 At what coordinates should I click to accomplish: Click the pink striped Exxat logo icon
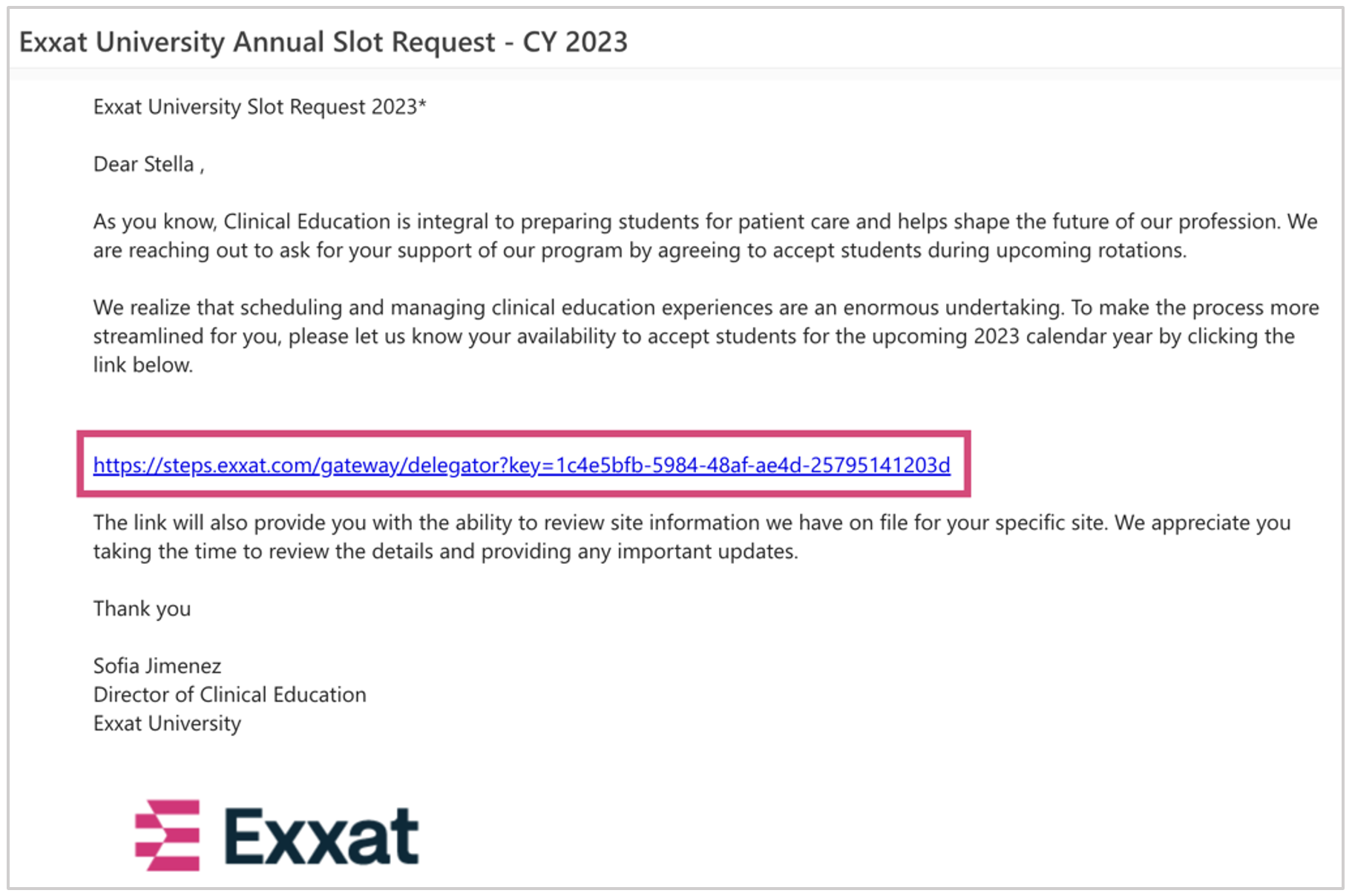pyautogui.click(x=168, y=834)
